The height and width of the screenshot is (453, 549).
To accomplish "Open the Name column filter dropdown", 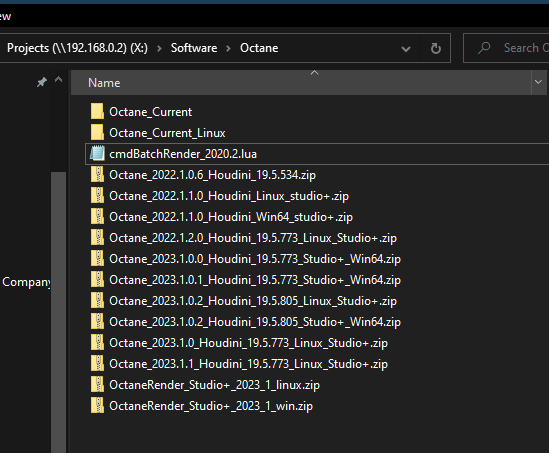I will point(538,82).
